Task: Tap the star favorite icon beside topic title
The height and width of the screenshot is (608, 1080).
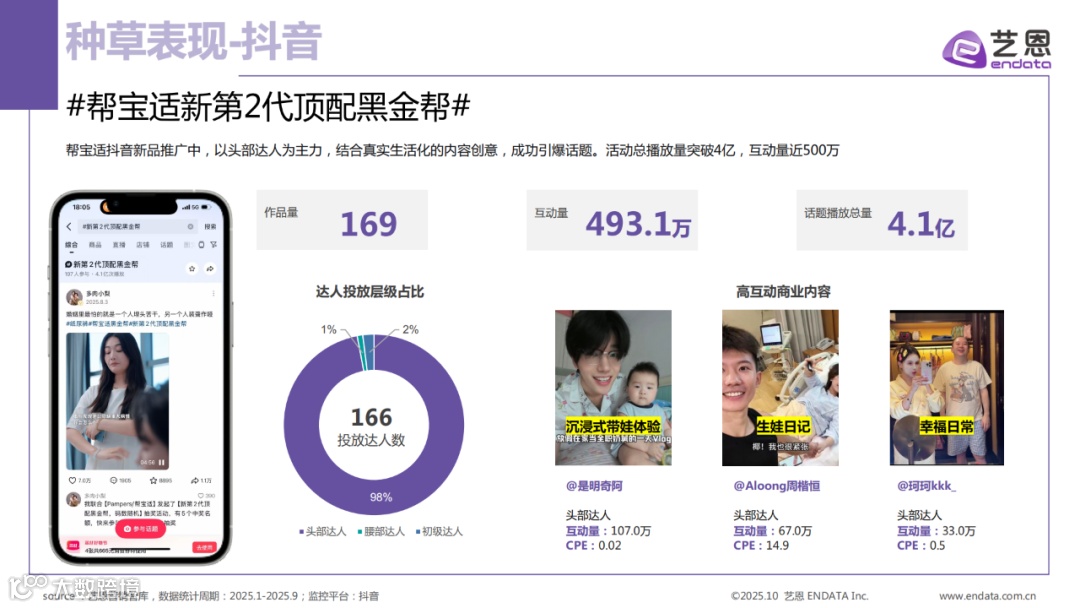Action: (x=192, y=269)
